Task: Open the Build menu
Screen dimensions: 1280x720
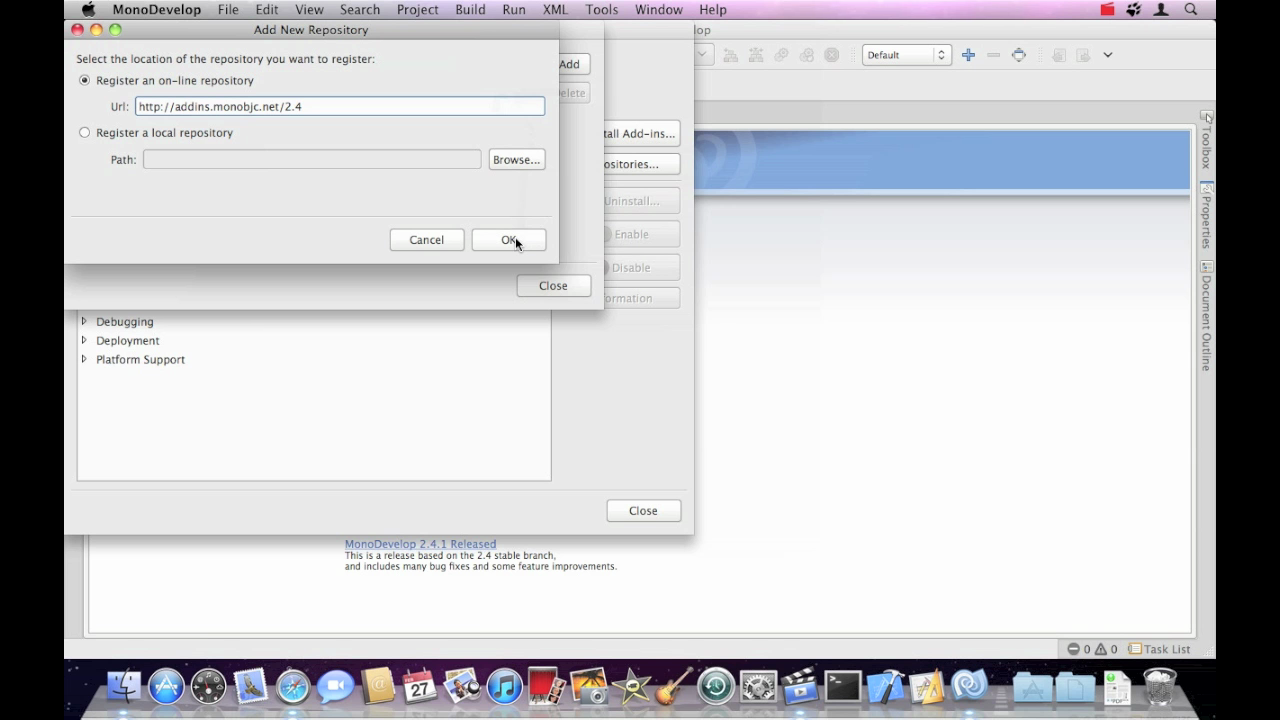Action: [470, 10]
